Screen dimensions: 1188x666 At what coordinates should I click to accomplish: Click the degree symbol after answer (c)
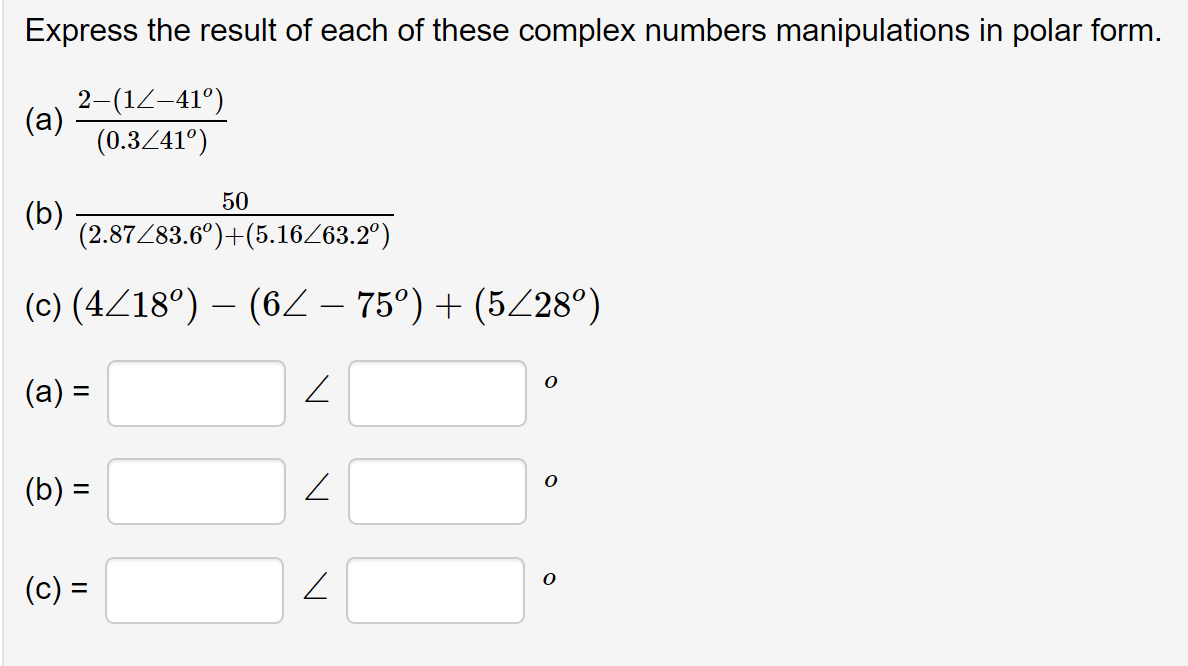click(549, 578)
